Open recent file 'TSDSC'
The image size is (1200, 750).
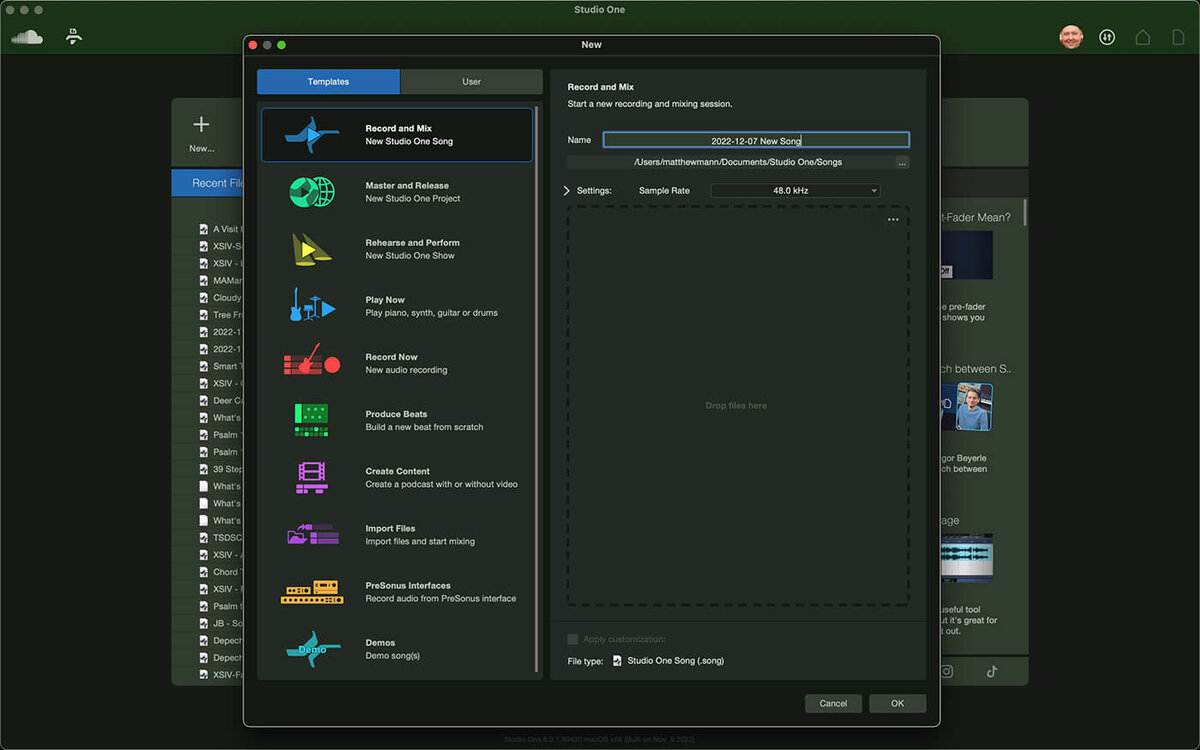[x=227, y=538]
